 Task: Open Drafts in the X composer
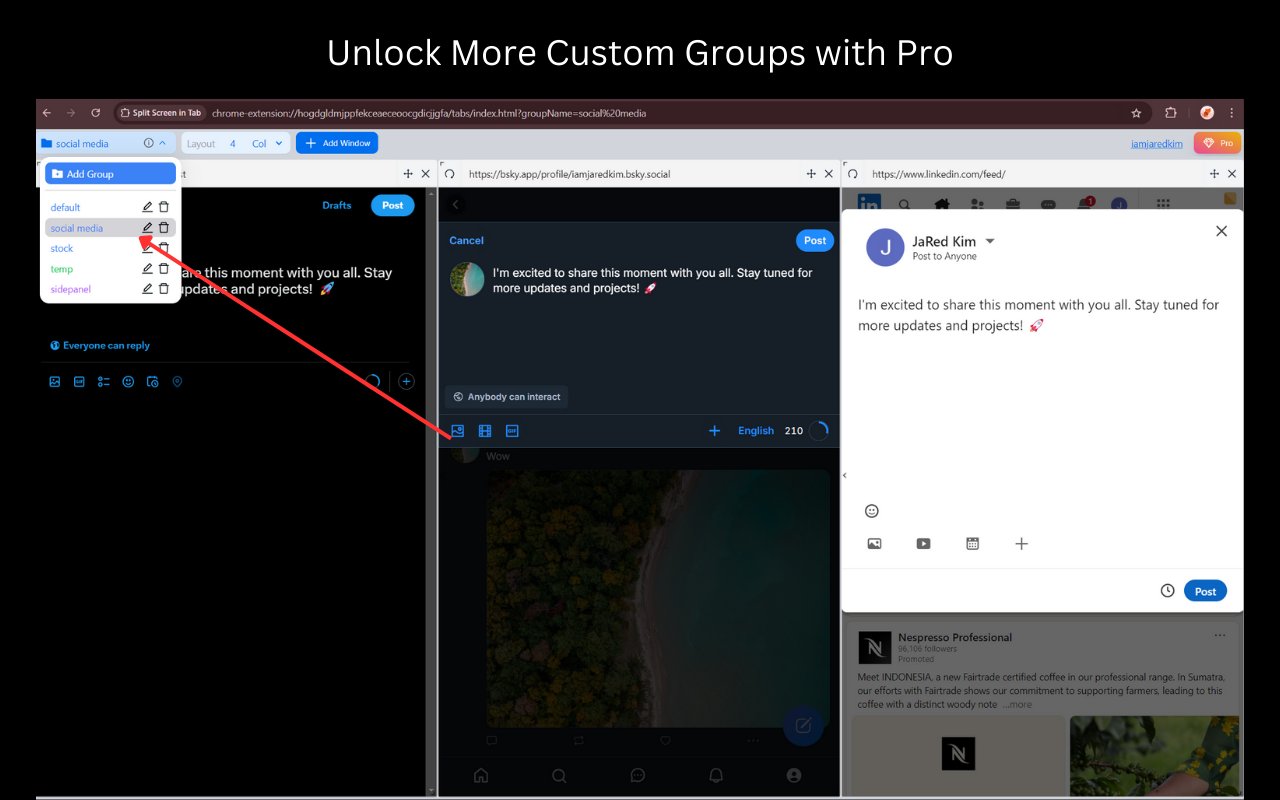point(337,205)
